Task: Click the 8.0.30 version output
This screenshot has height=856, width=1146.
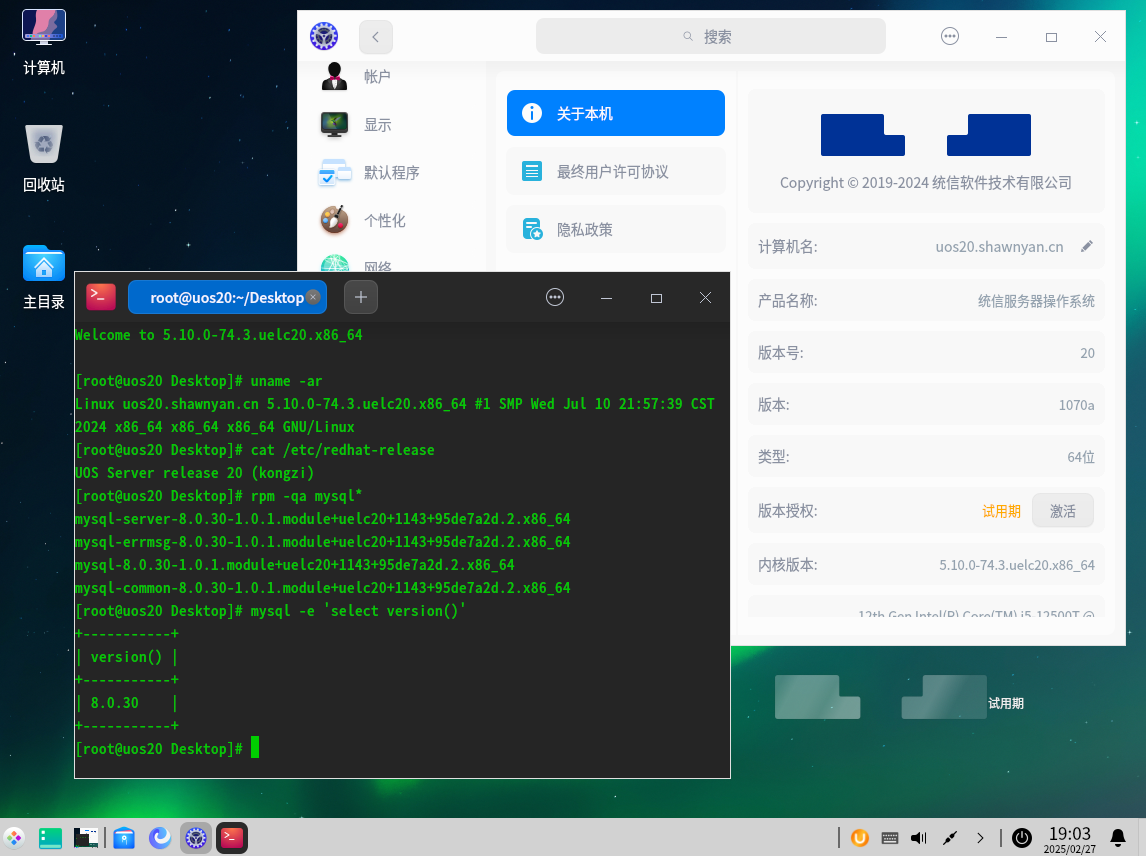Action: coord(115,702)
